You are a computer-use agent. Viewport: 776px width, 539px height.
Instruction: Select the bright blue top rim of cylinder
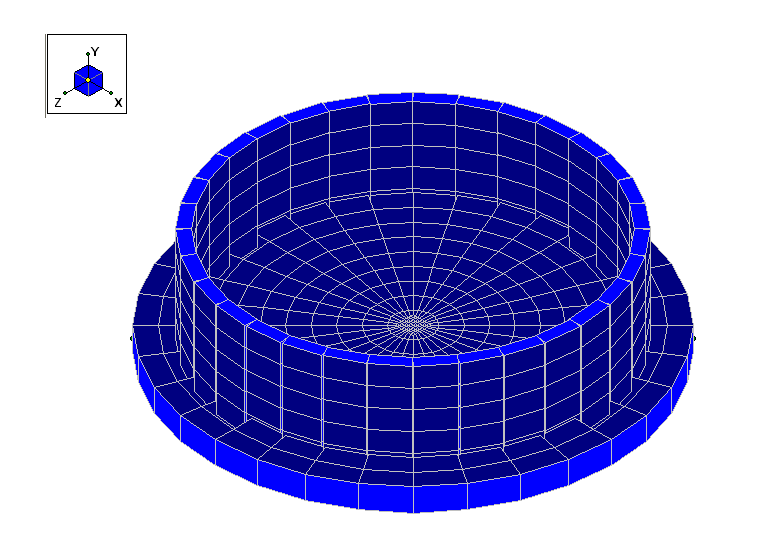(413, 98)
